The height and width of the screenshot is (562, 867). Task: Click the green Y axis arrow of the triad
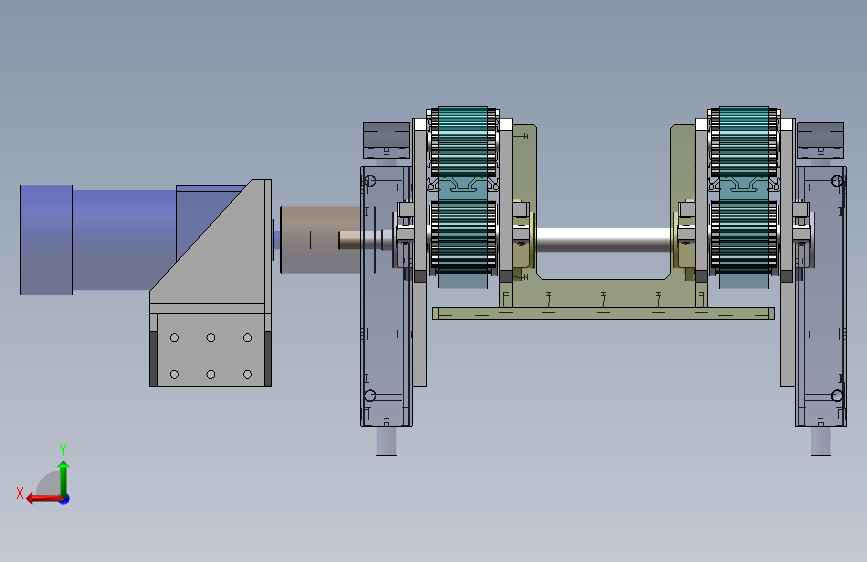coord(64,478)
